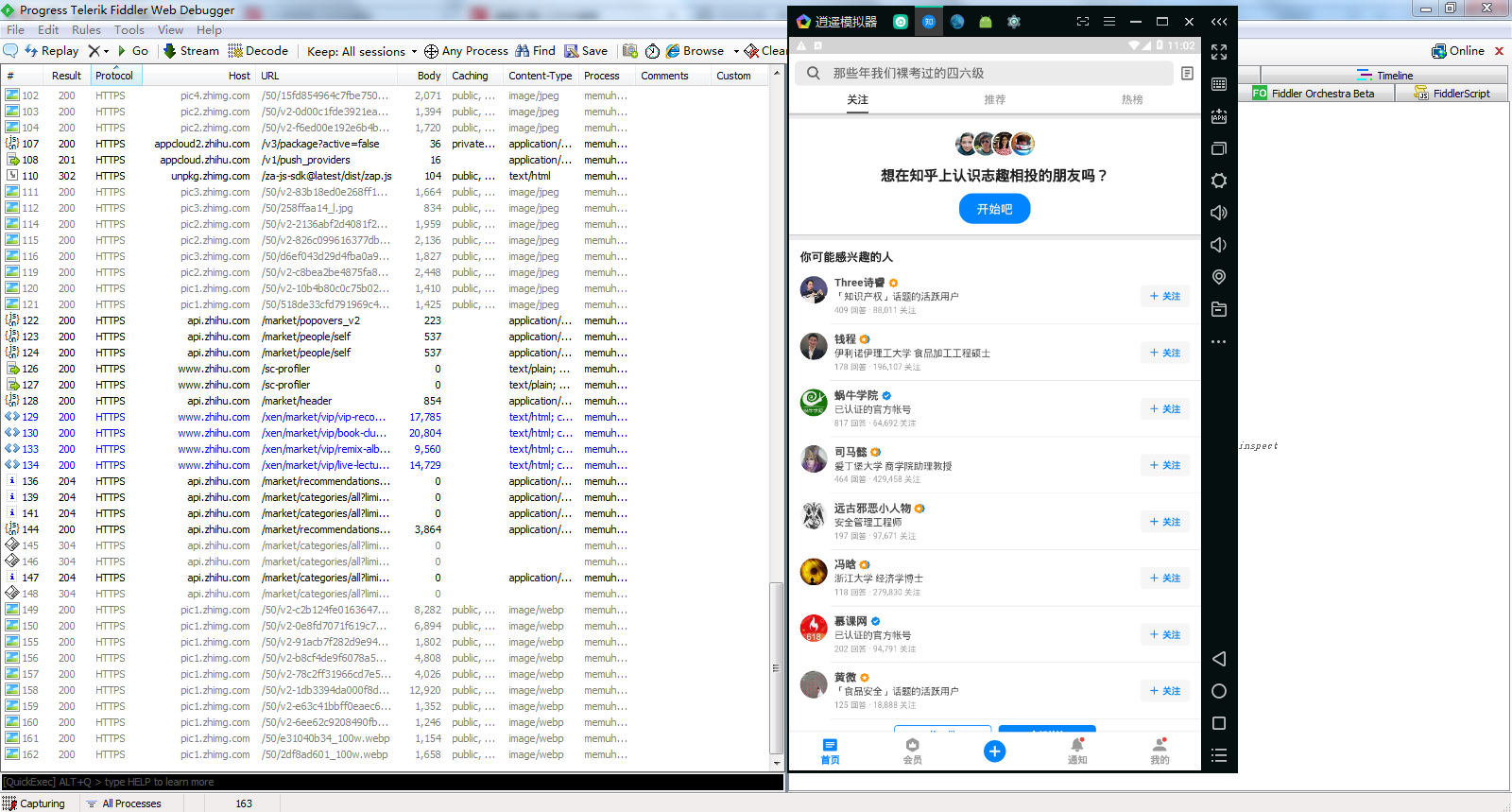Click the Android robot tab in emulator
Image resolution: width=1512 pixels, height=812 pixels.
pyautogui.click(x=986, y=22)
